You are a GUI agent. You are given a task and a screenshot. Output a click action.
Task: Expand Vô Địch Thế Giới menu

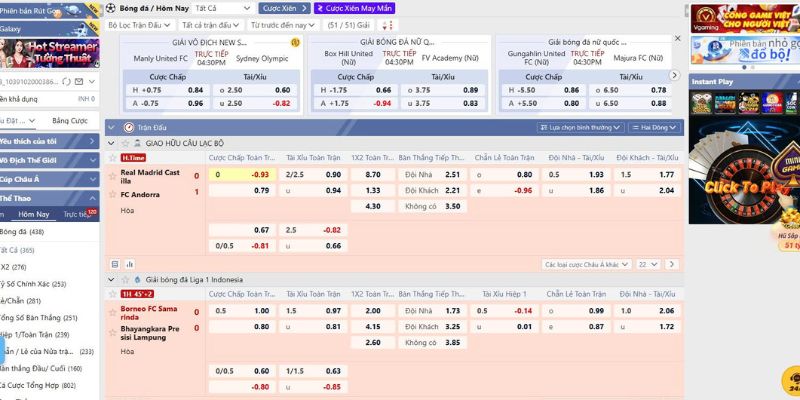click(x=49, y=160)
